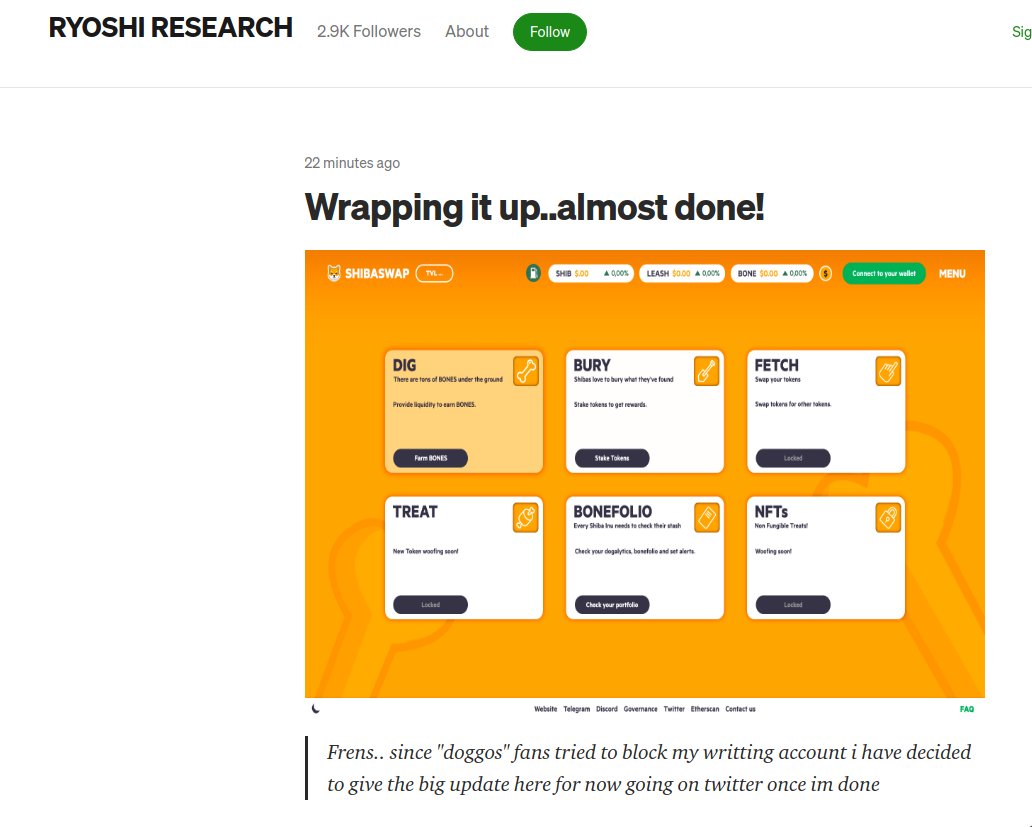Screen dimensions: 1032x827
Task: Click the tag icon on BONEFOLIO card
Action: tap(706, 518)
